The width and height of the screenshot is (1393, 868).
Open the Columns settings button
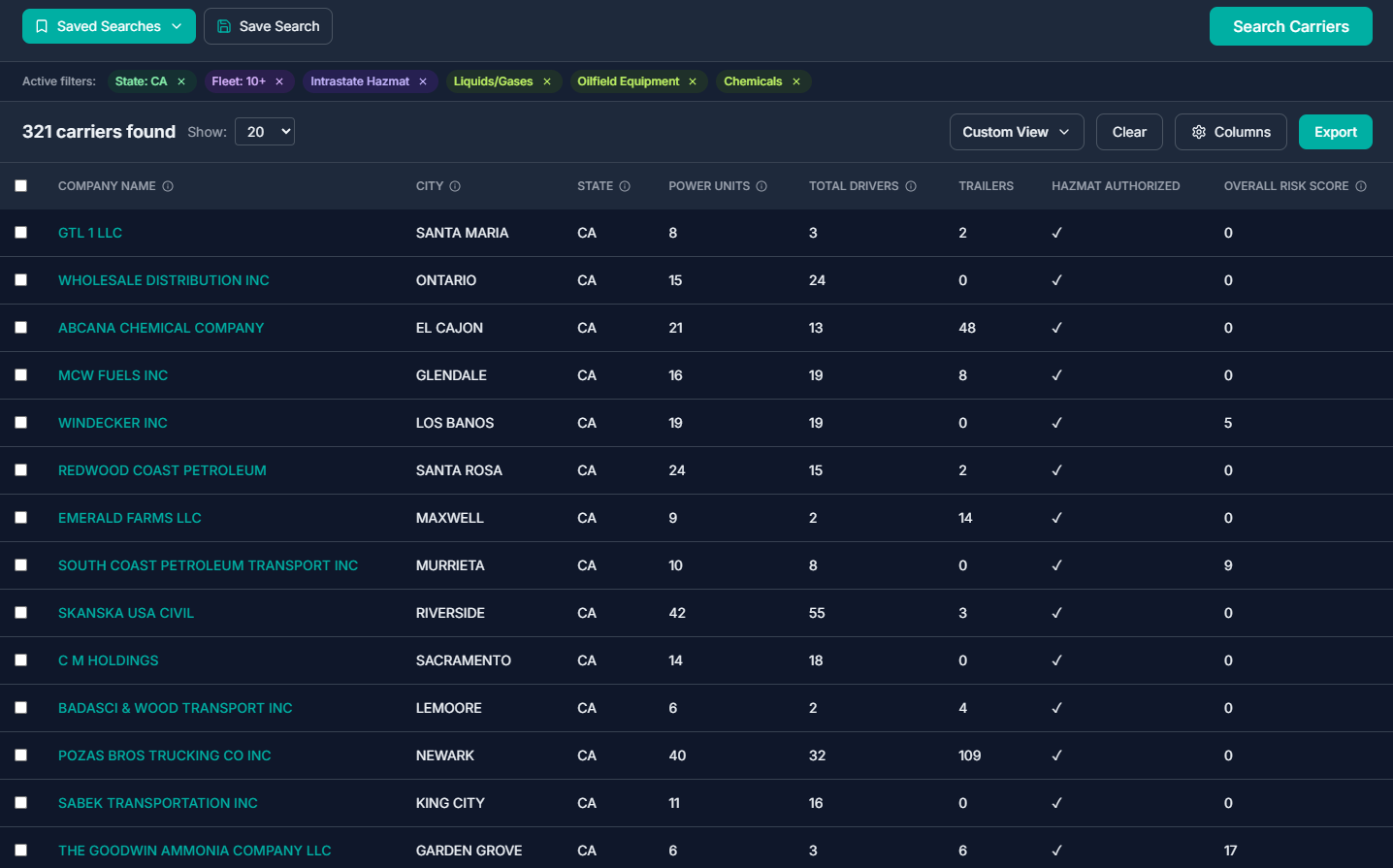(x=1230, y=132)
